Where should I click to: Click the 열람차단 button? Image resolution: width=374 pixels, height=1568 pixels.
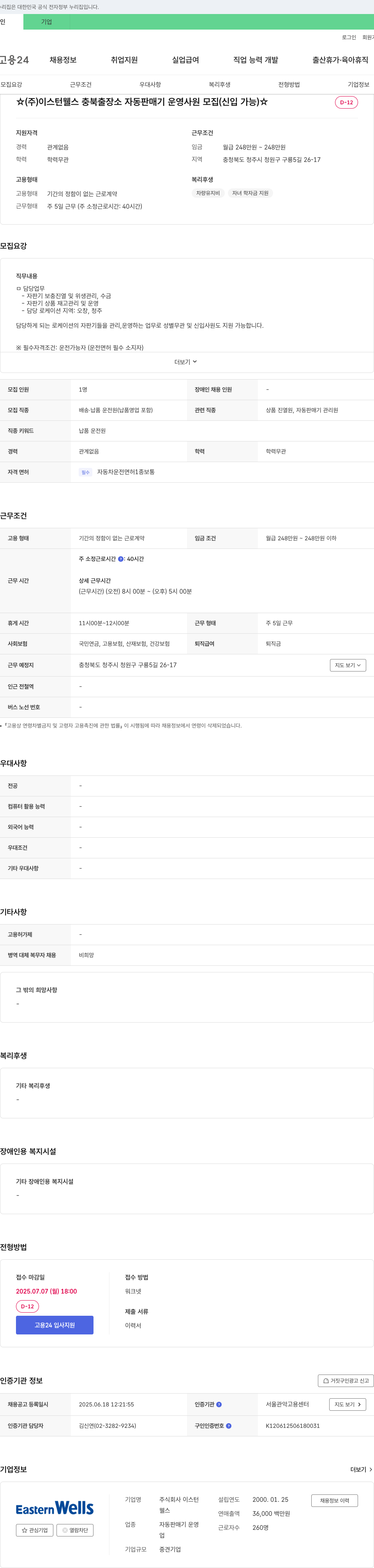(x=75, y=1529)
